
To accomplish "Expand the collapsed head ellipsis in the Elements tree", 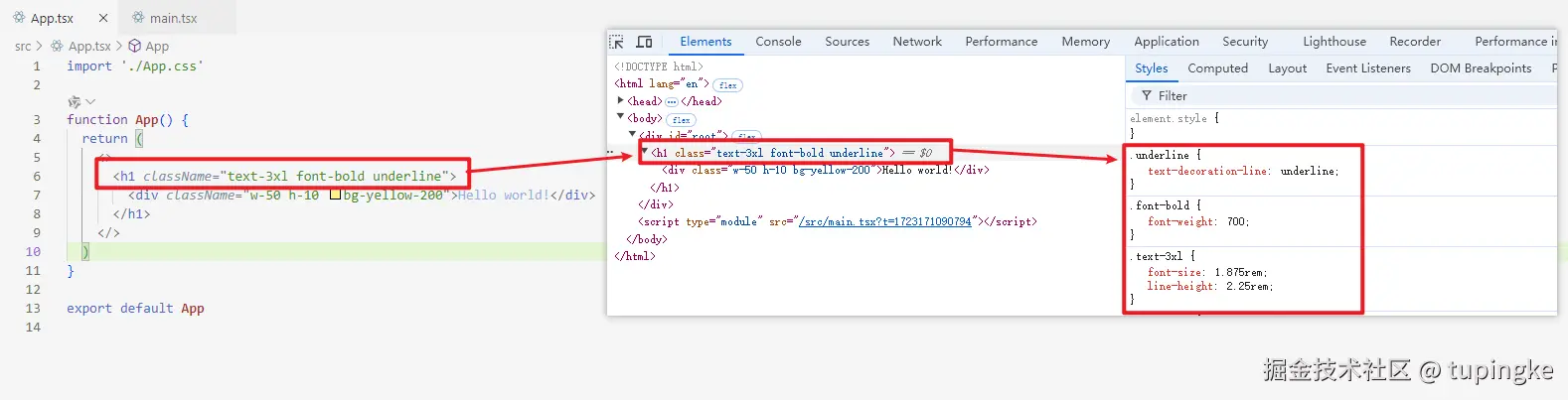I will pos(672,101).
